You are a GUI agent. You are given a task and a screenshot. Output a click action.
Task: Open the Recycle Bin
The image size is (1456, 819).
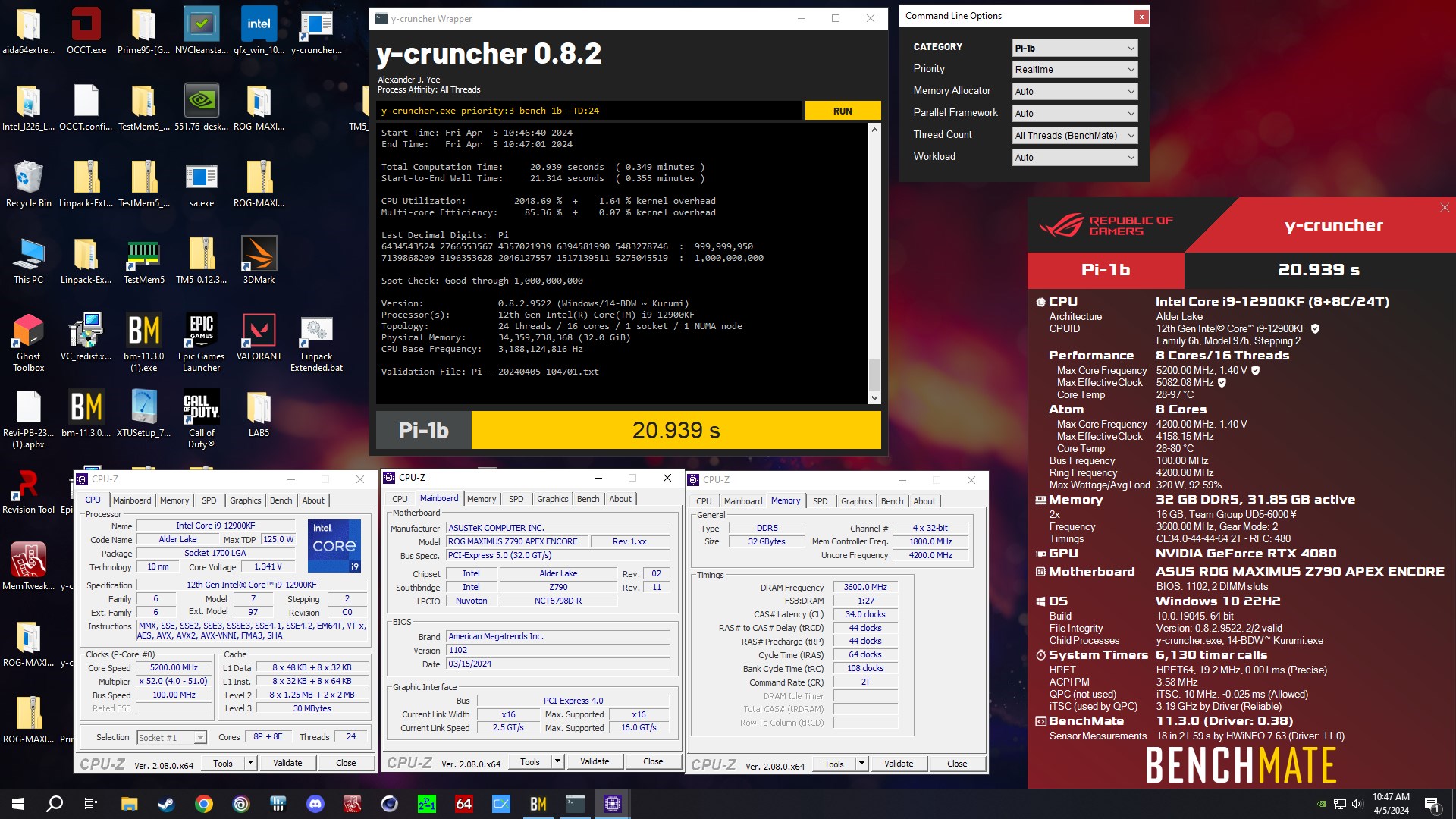(28, 184)
